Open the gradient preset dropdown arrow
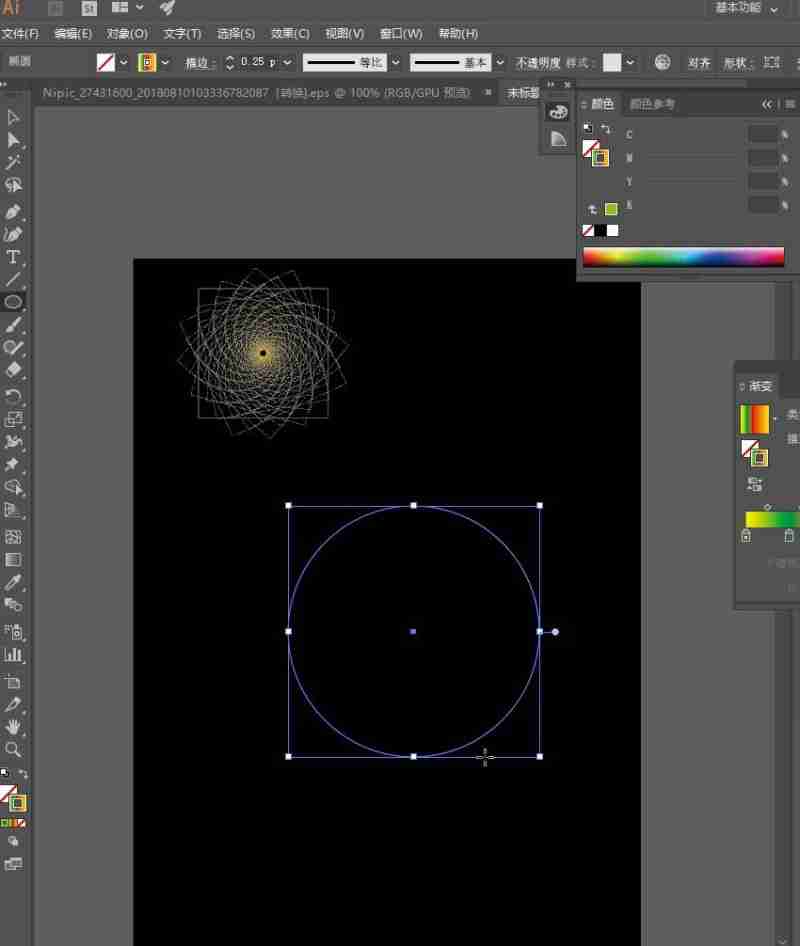This screenshot has width=800, height=946. (x=776, y=419)
